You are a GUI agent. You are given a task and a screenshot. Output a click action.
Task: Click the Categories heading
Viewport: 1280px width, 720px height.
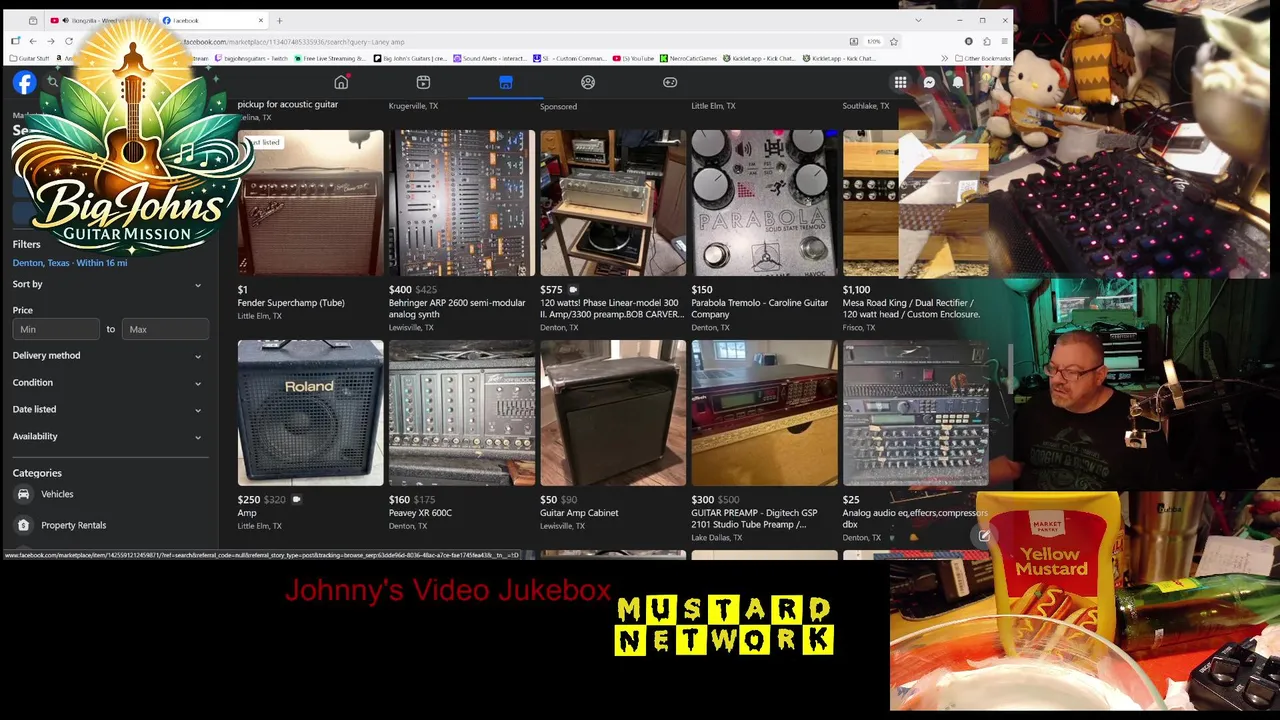coord(37,473)
